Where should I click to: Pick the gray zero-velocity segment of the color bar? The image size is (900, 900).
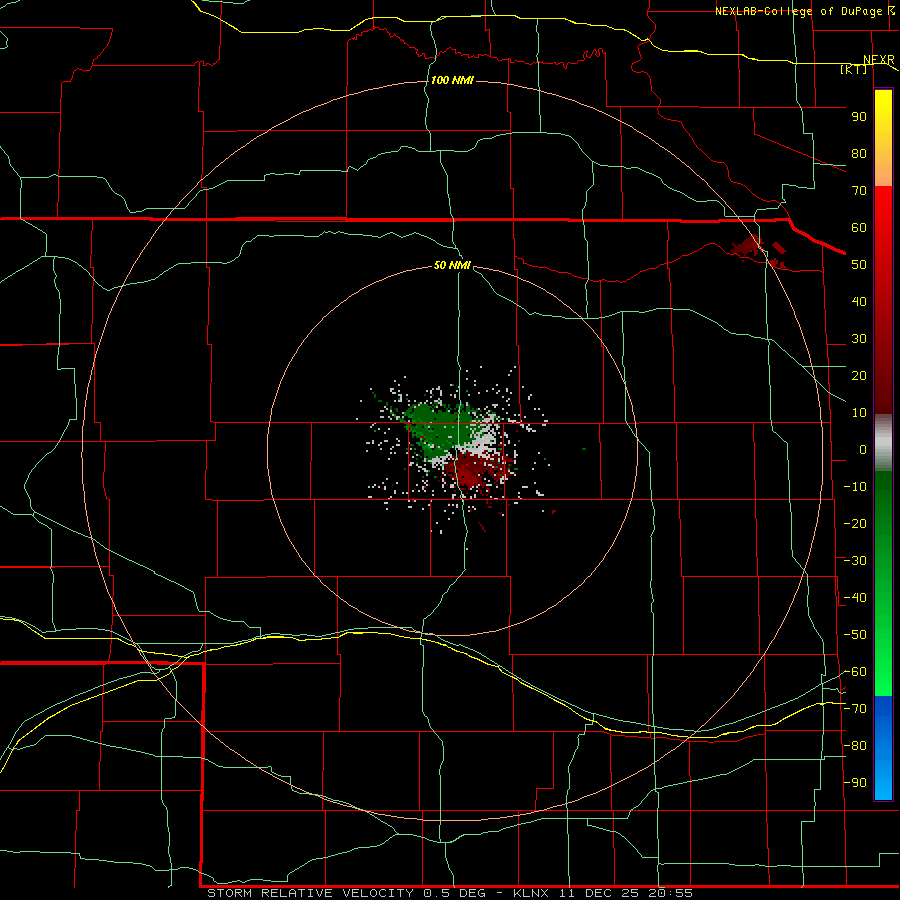[x=883, y=443]
